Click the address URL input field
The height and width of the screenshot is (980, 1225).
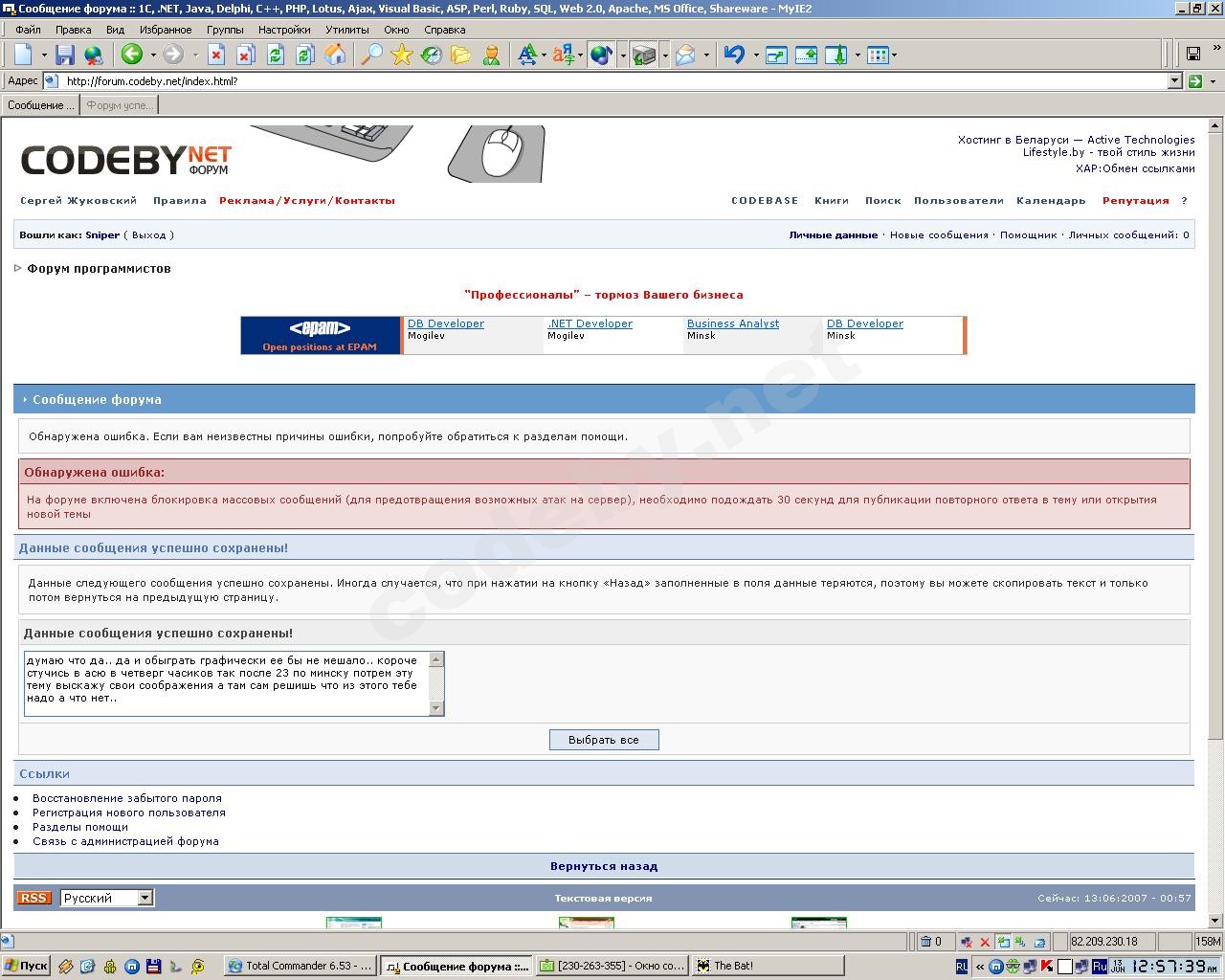[x=612, y=81]
